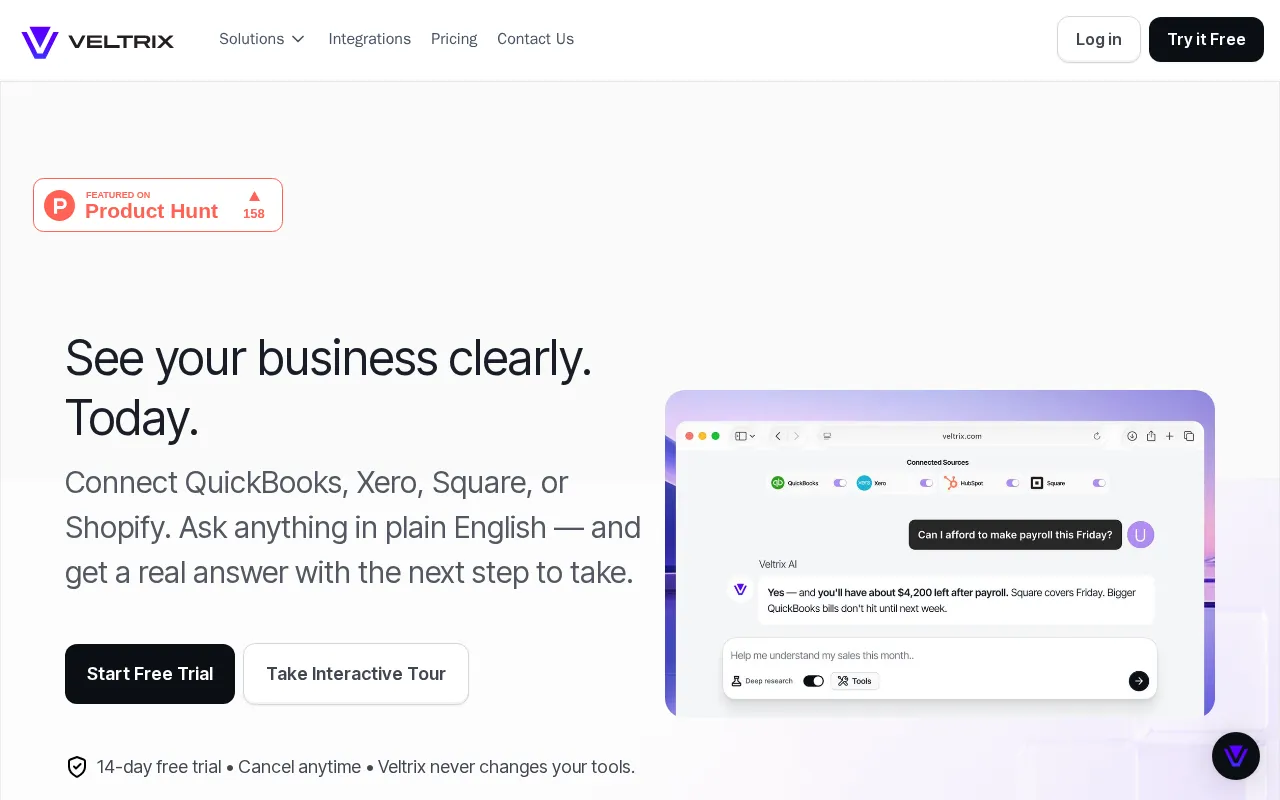
Task: Click the Take Interactive Tour button
Action: tap(356, 674)
